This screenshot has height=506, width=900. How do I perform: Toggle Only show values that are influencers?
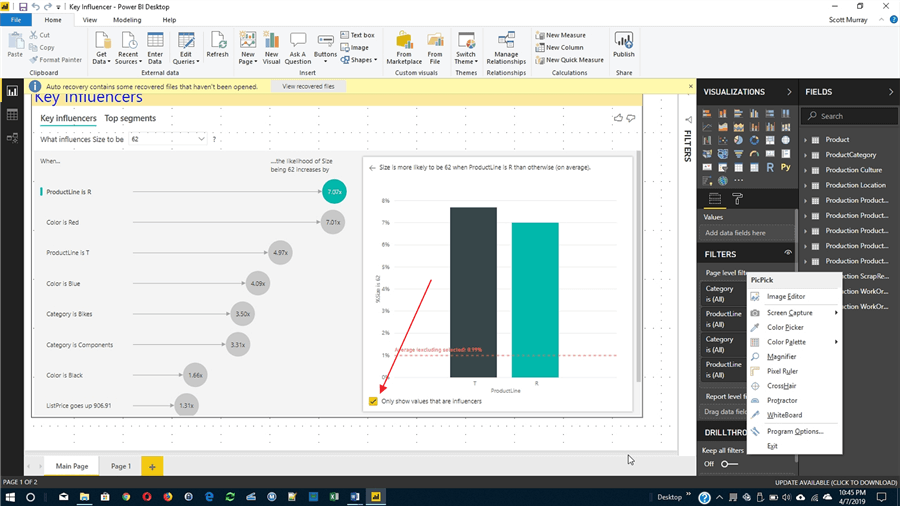tap(373, 401)
